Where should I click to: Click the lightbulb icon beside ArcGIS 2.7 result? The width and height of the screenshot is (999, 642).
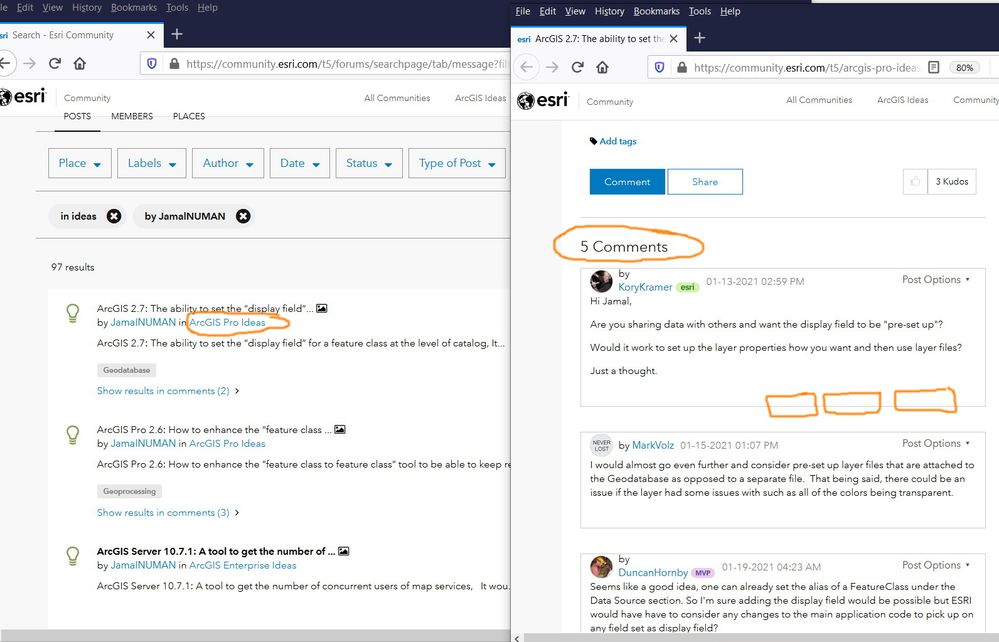click(73, 313)
